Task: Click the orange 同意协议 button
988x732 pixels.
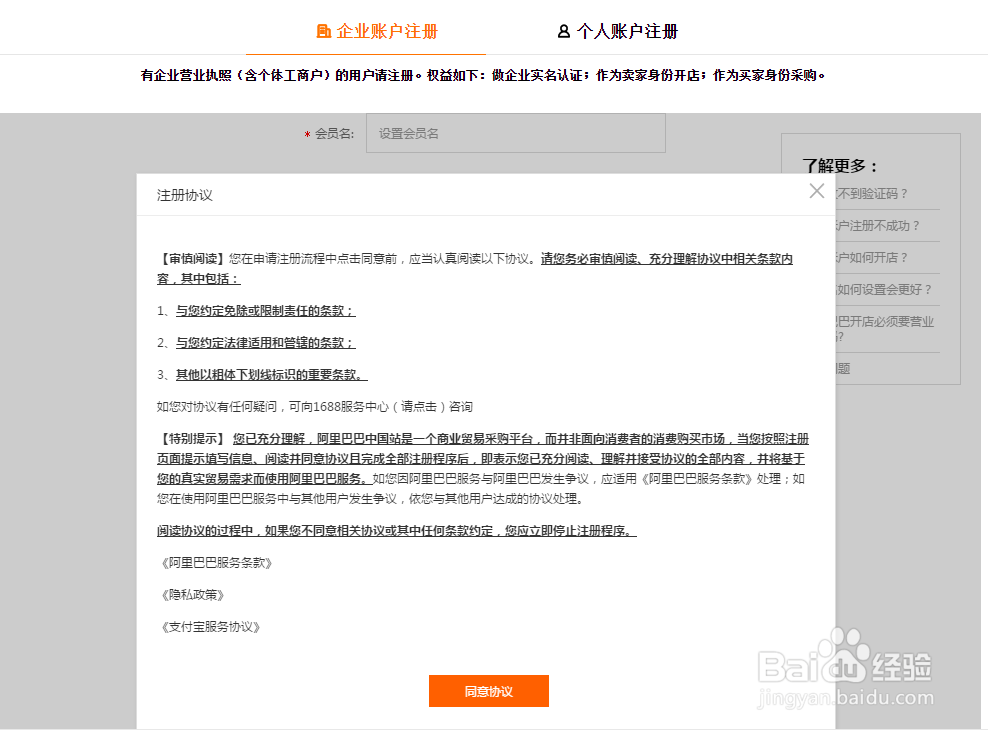Action: click(488, 691)
